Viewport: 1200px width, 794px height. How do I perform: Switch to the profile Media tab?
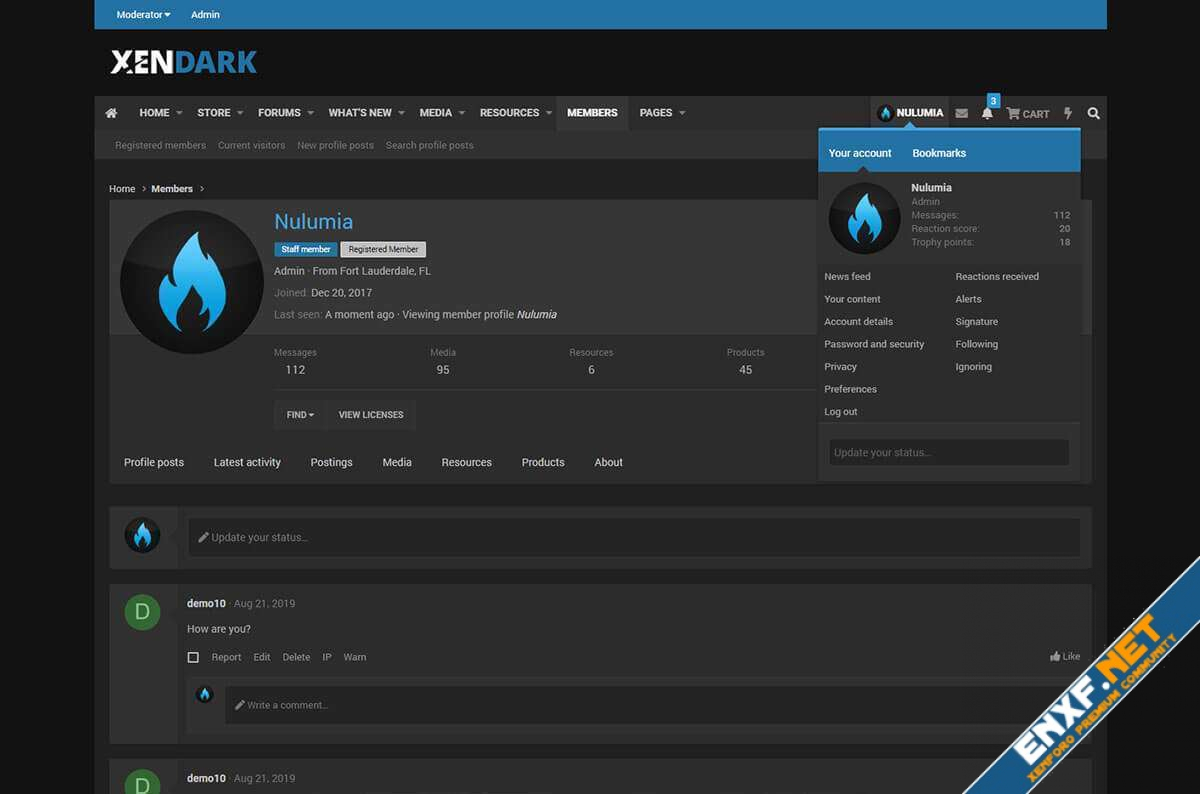[397, 462]
